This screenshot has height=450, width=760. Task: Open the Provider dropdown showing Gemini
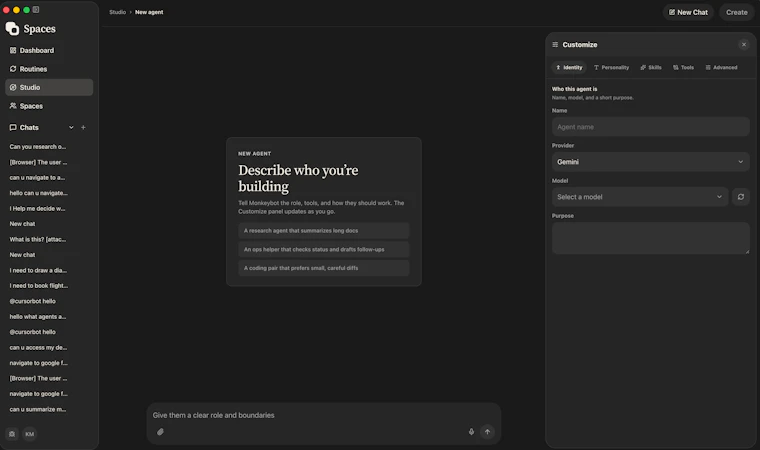[650, 162]
